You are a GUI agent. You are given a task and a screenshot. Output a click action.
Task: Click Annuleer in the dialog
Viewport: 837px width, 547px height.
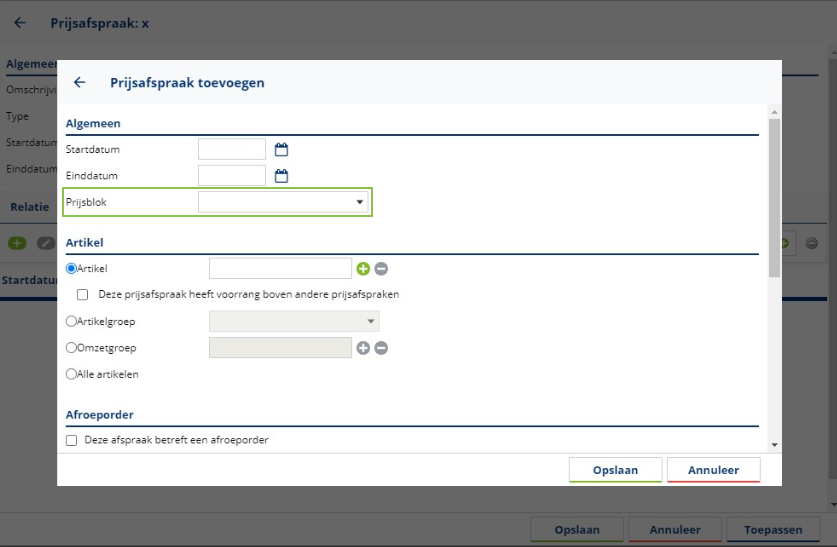click(713, 469)
